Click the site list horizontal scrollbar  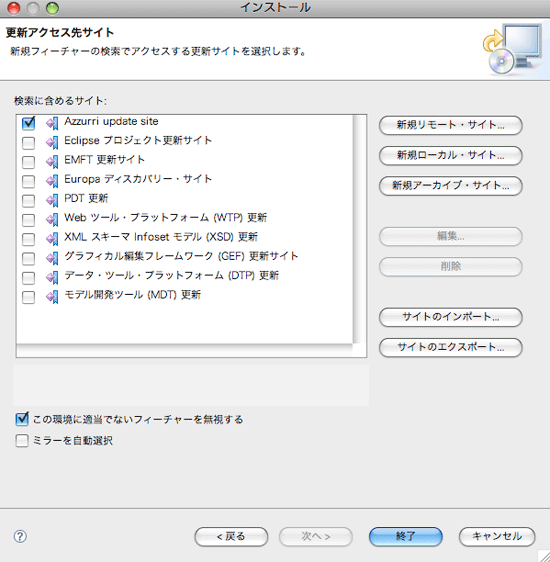coord(185,350)
